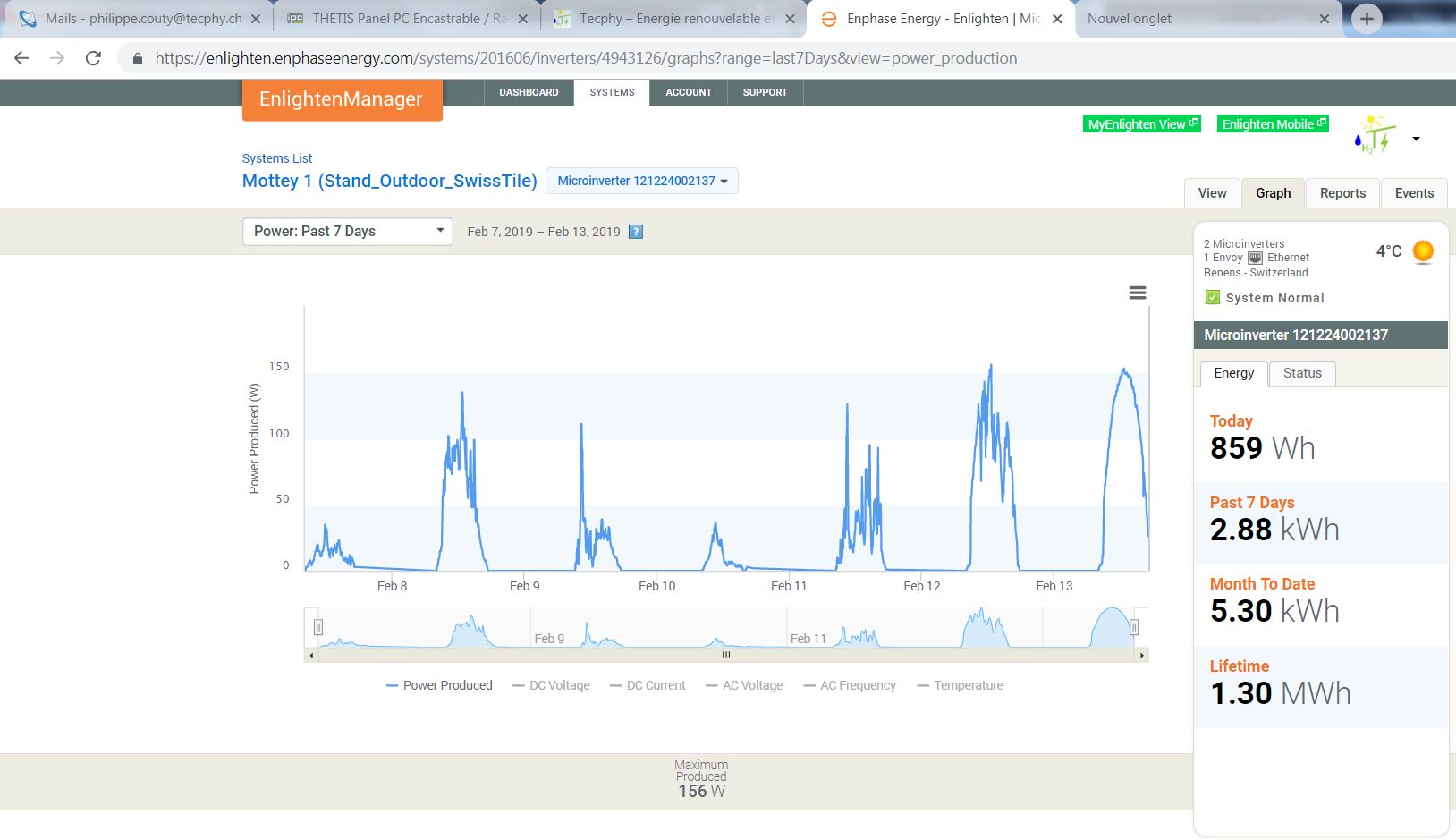
Task: Open the SUPPORT menu
Action: (766, 92)
